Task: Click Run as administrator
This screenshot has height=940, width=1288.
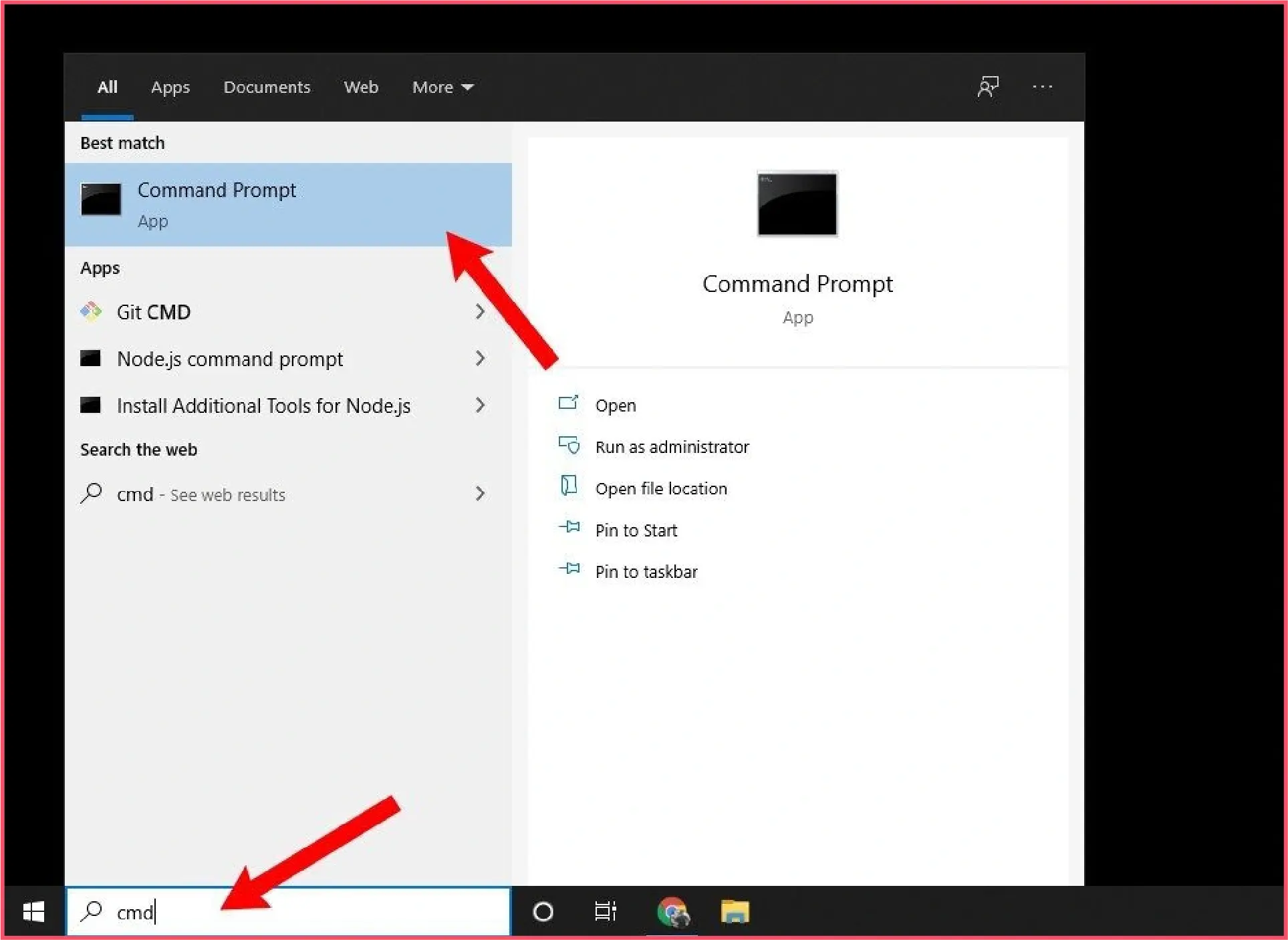Action: 671,446
